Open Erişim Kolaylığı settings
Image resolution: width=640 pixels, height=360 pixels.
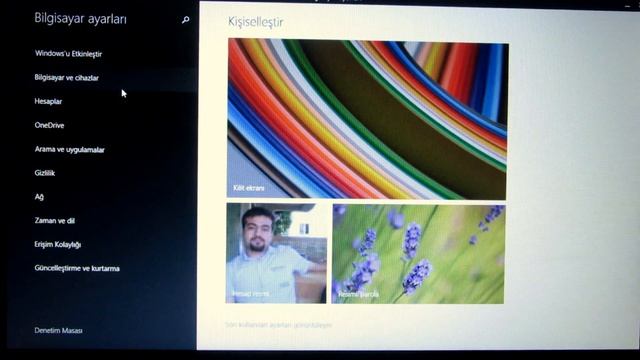pos(58,244)
